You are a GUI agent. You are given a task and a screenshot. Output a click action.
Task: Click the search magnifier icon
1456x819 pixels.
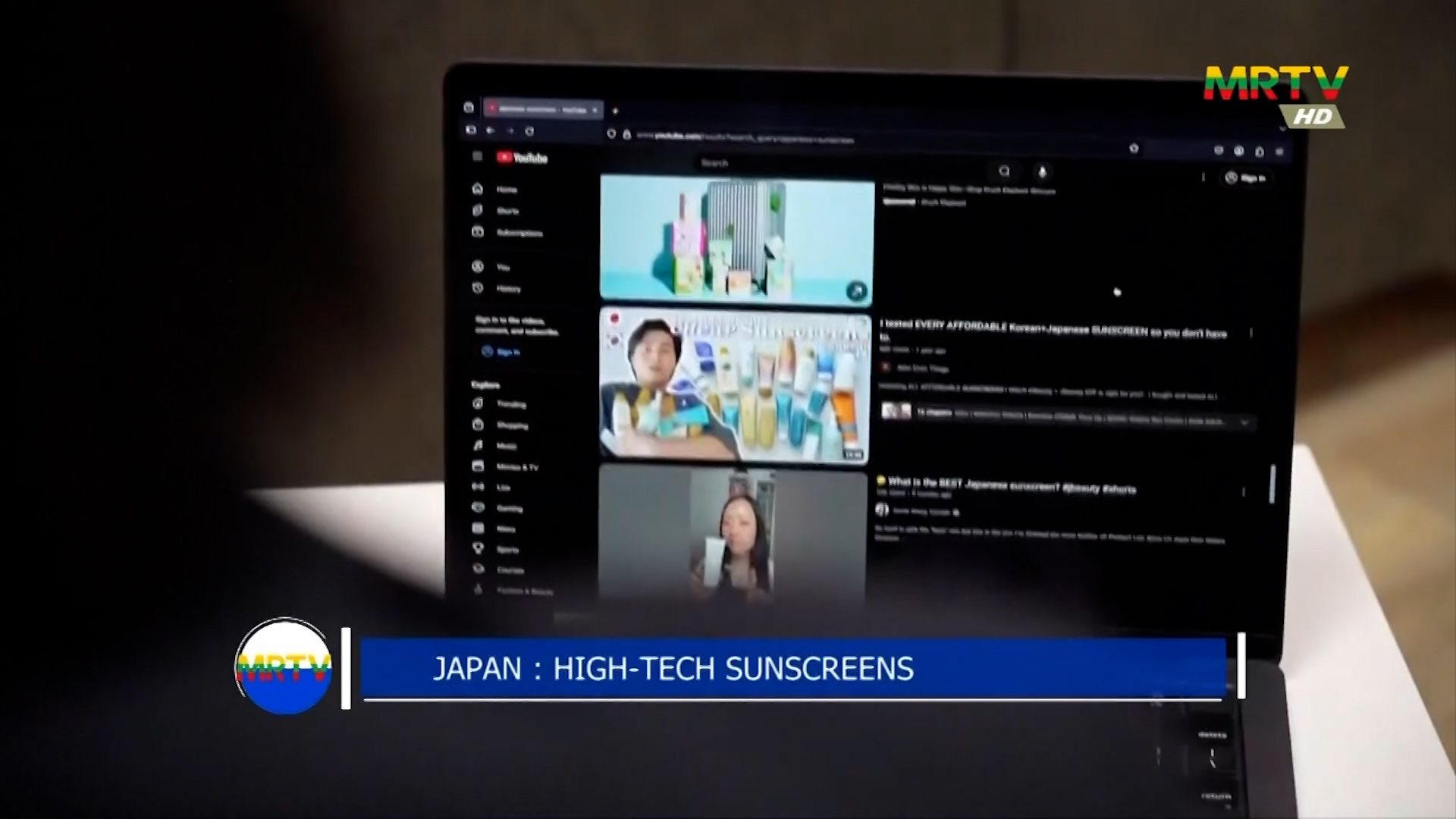[x=1004, y=171]
